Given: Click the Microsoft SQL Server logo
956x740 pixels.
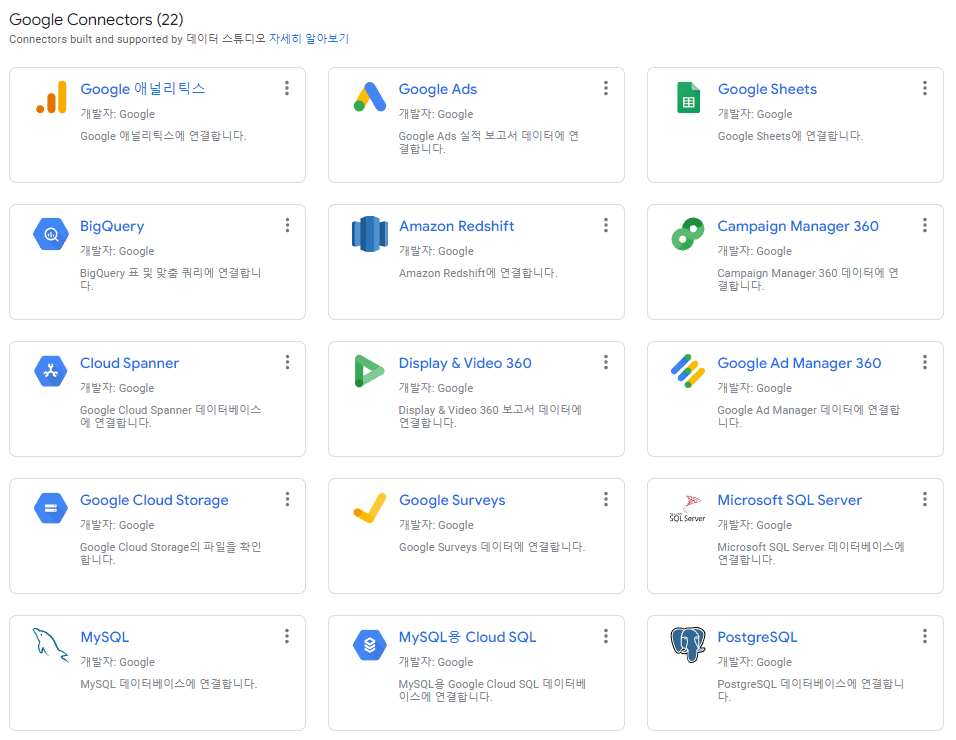Looking at the screenshot, I should point(688,508).
